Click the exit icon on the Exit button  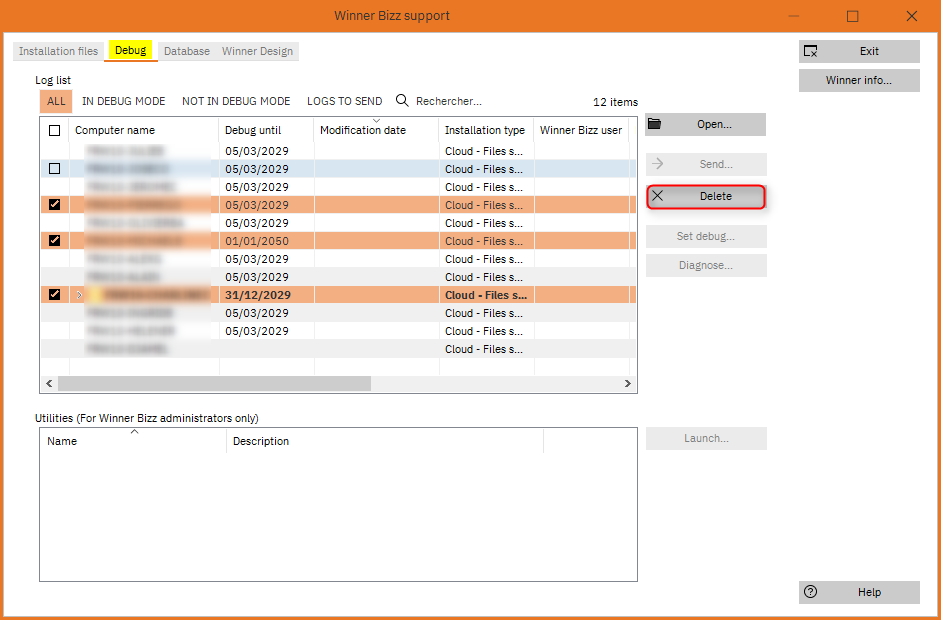[810, 52]
